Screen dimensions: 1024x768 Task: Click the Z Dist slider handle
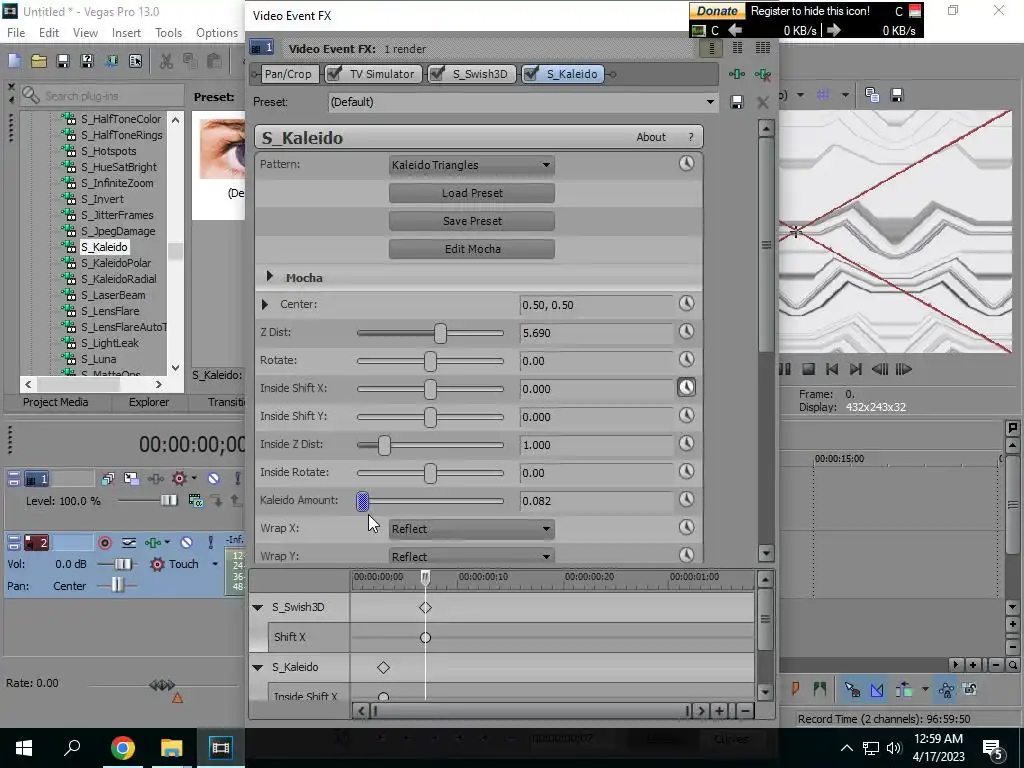coord(440,333)
